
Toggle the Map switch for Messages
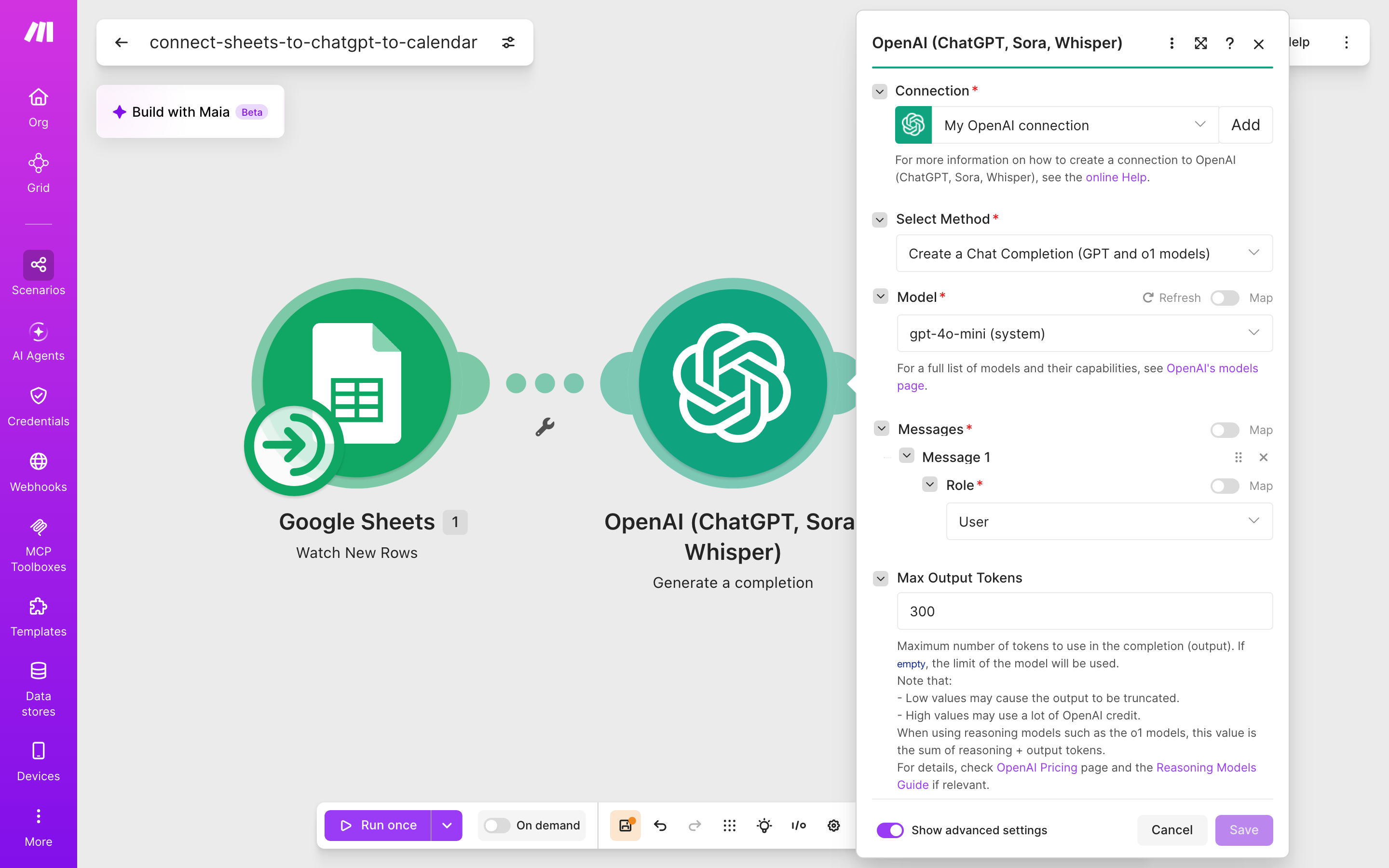point(1224,430)
